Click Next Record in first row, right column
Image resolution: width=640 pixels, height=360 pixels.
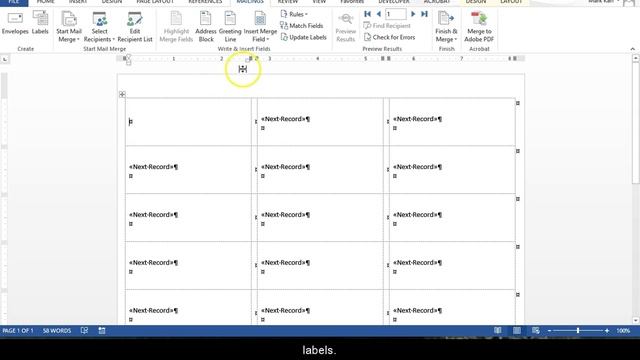(417, 119)
